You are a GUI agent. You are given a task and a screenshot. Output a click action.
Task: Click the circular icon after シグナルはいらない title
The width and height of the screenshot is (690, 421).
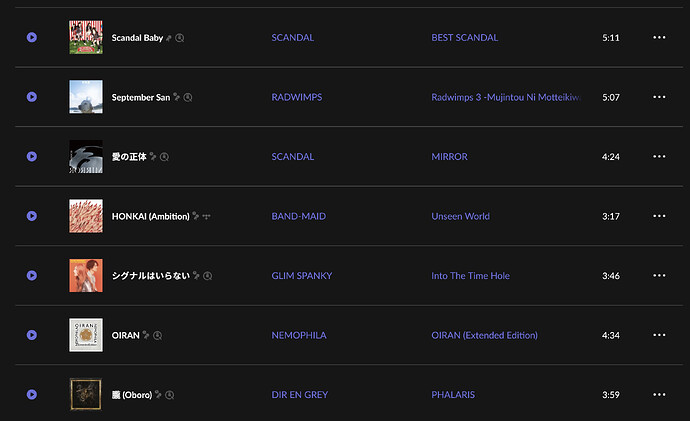(208, 276)
